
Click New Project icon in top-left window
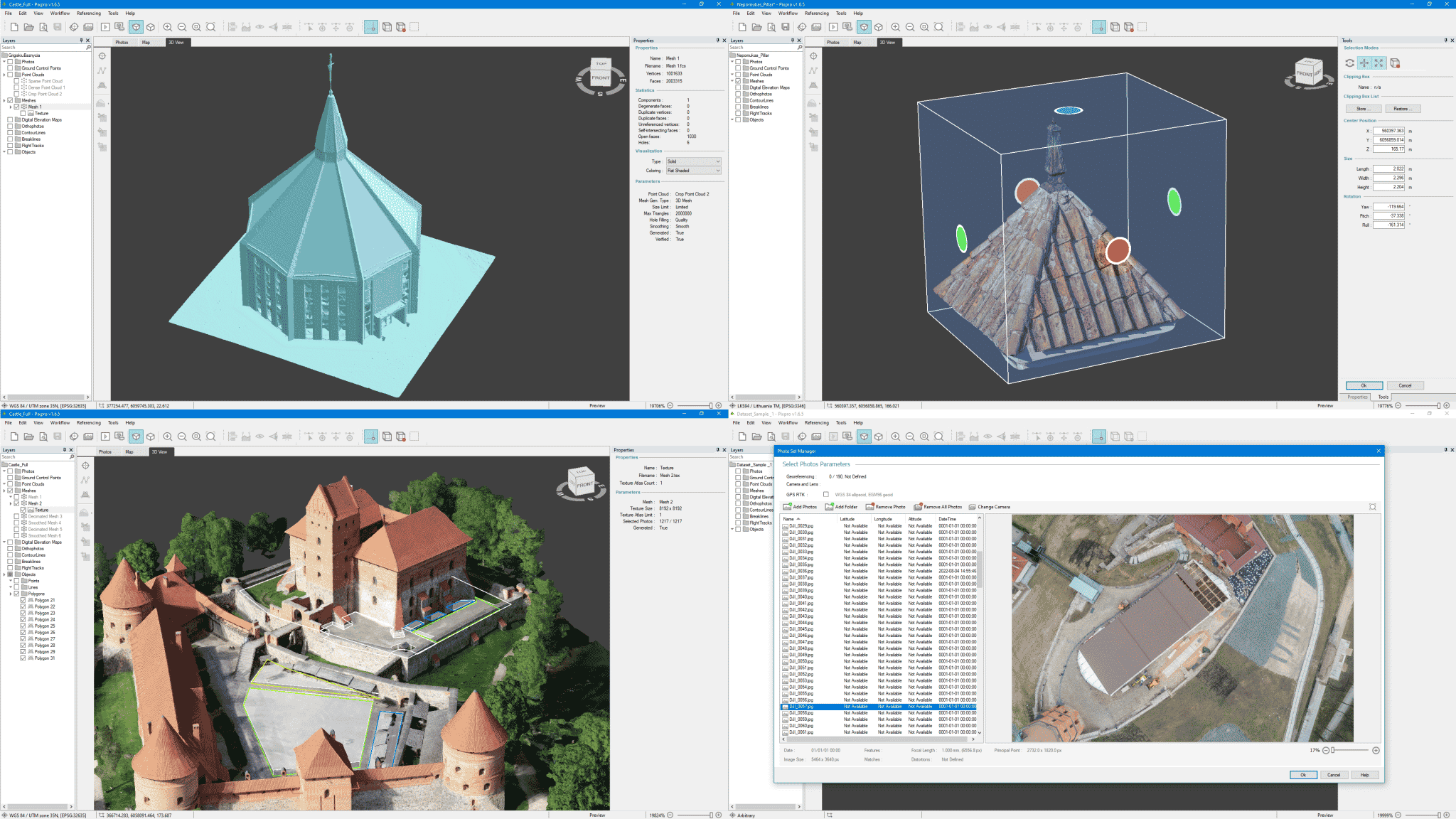[14, 27]
